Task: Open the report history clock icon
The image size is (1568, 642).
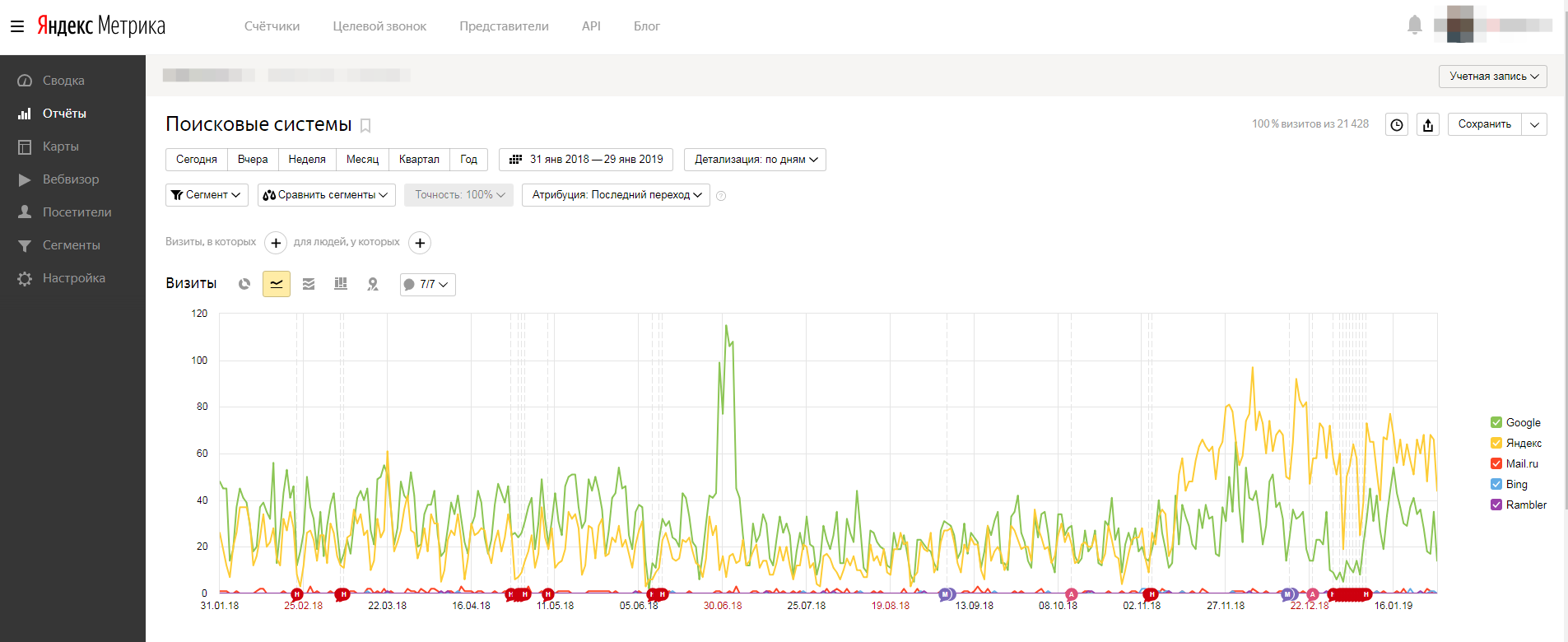Action: coord(1397,124)
